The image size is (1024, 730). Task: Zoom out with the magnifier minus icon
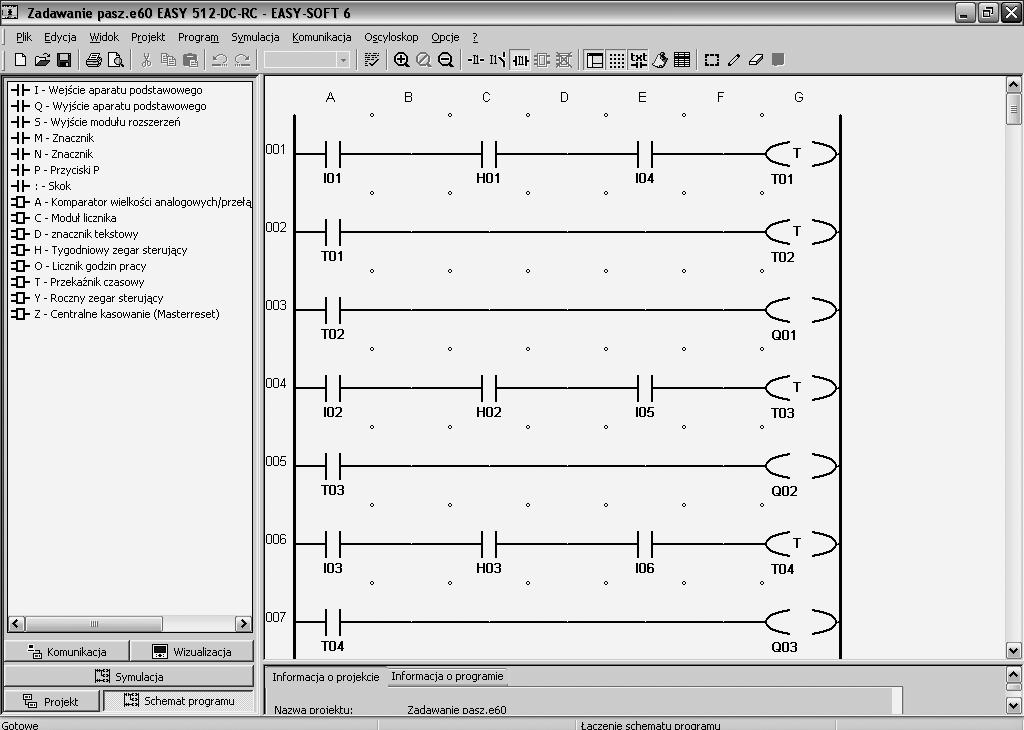coord(445,60)
